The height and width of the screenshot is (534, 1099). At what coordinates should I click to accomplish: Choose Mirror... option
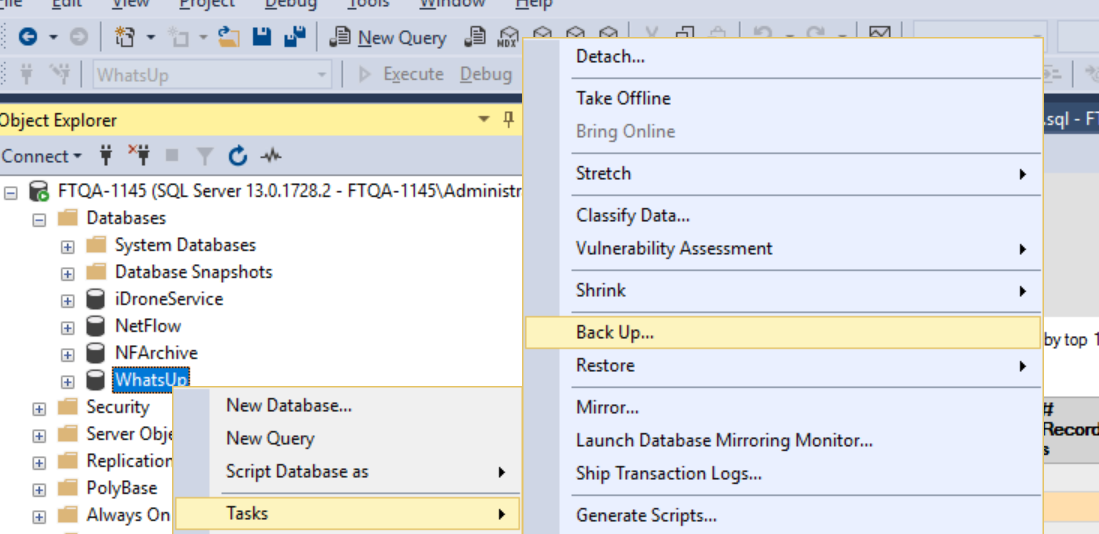pyautogui.click(x=607, y=407)
